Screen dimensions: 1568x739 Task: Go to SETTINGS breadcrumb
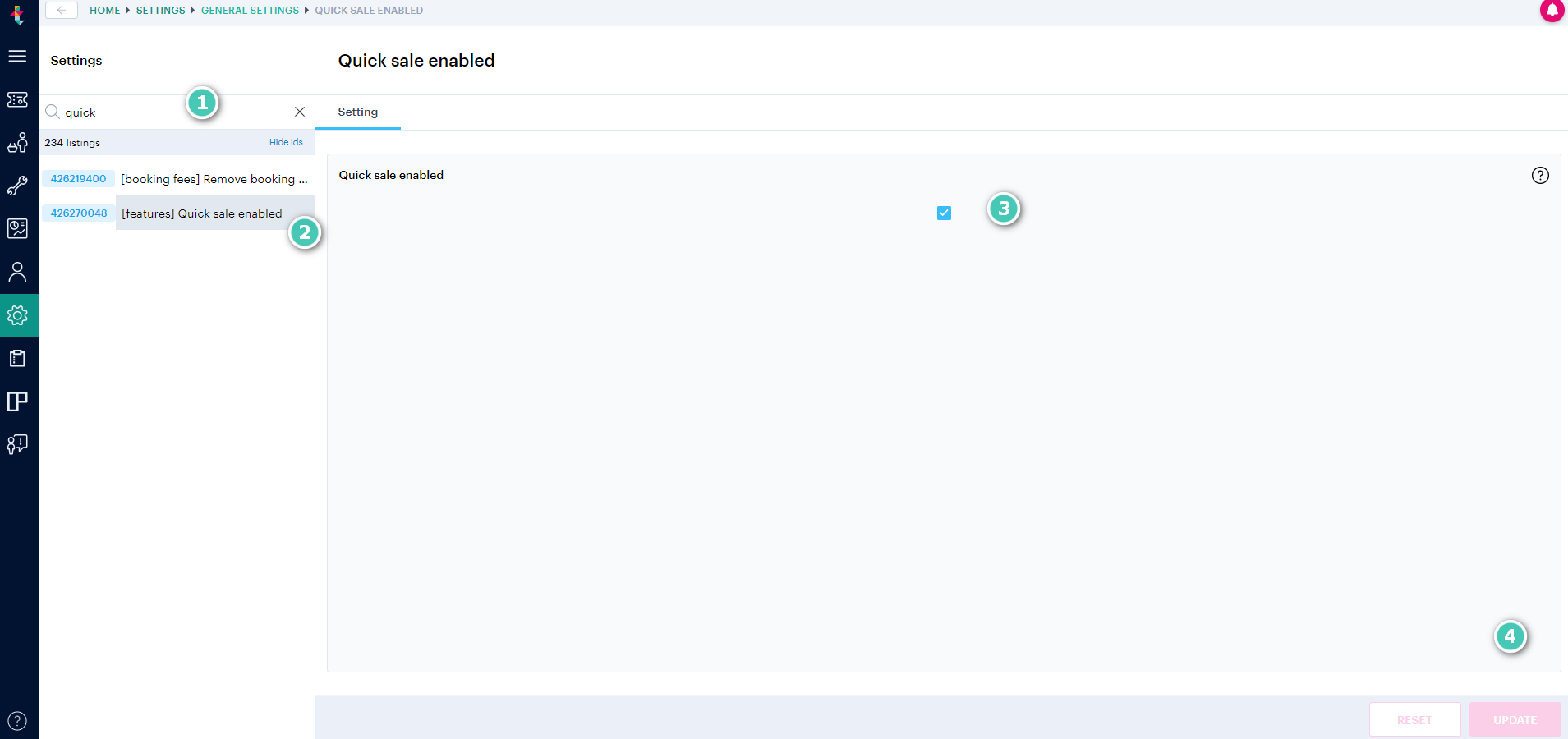(161, 11)
